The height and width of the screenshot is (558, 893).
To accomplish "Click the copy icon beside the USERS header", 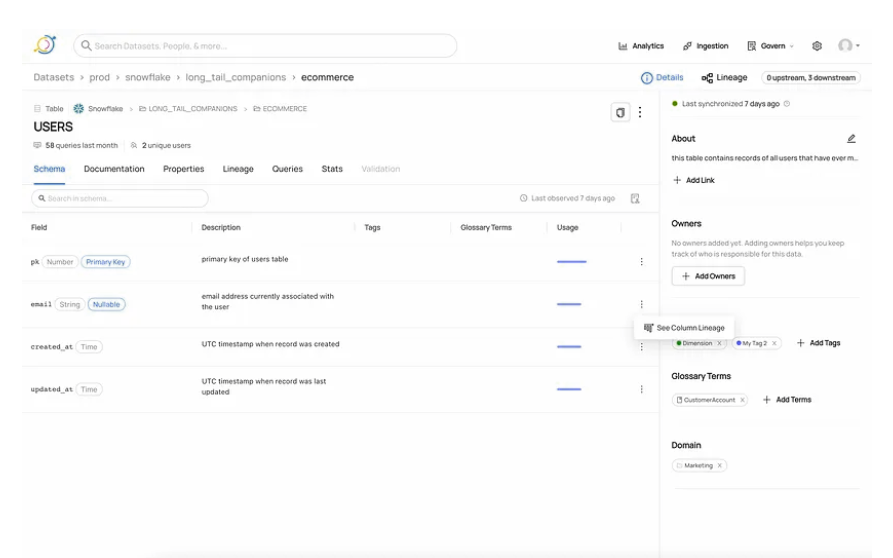I will click(x=620, y=113).
